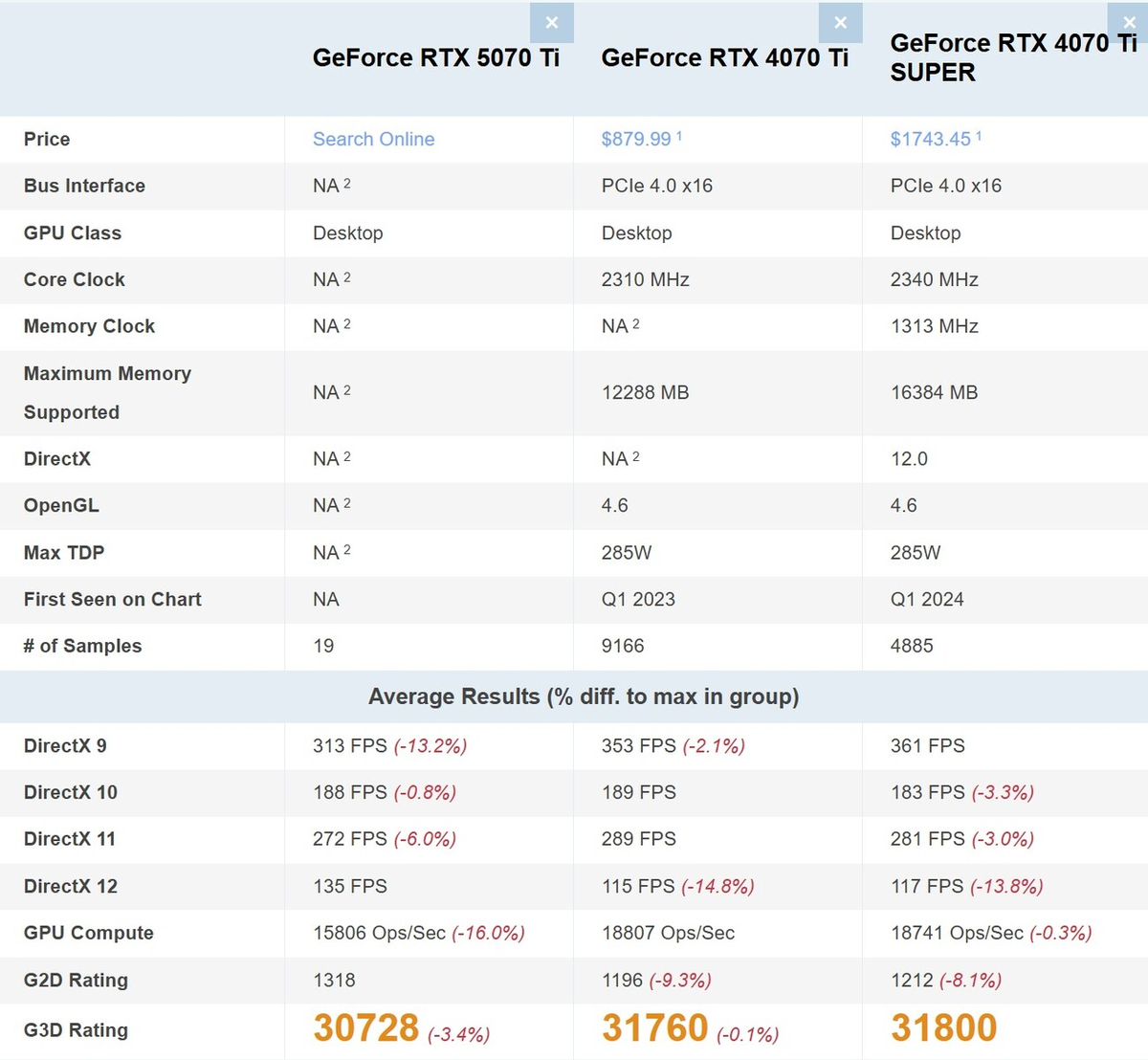Remove GeForce RTX 4070 Ti SUPER column with X
The width and height of the screenshot is (1148, 1060).
coord(1129,23)
